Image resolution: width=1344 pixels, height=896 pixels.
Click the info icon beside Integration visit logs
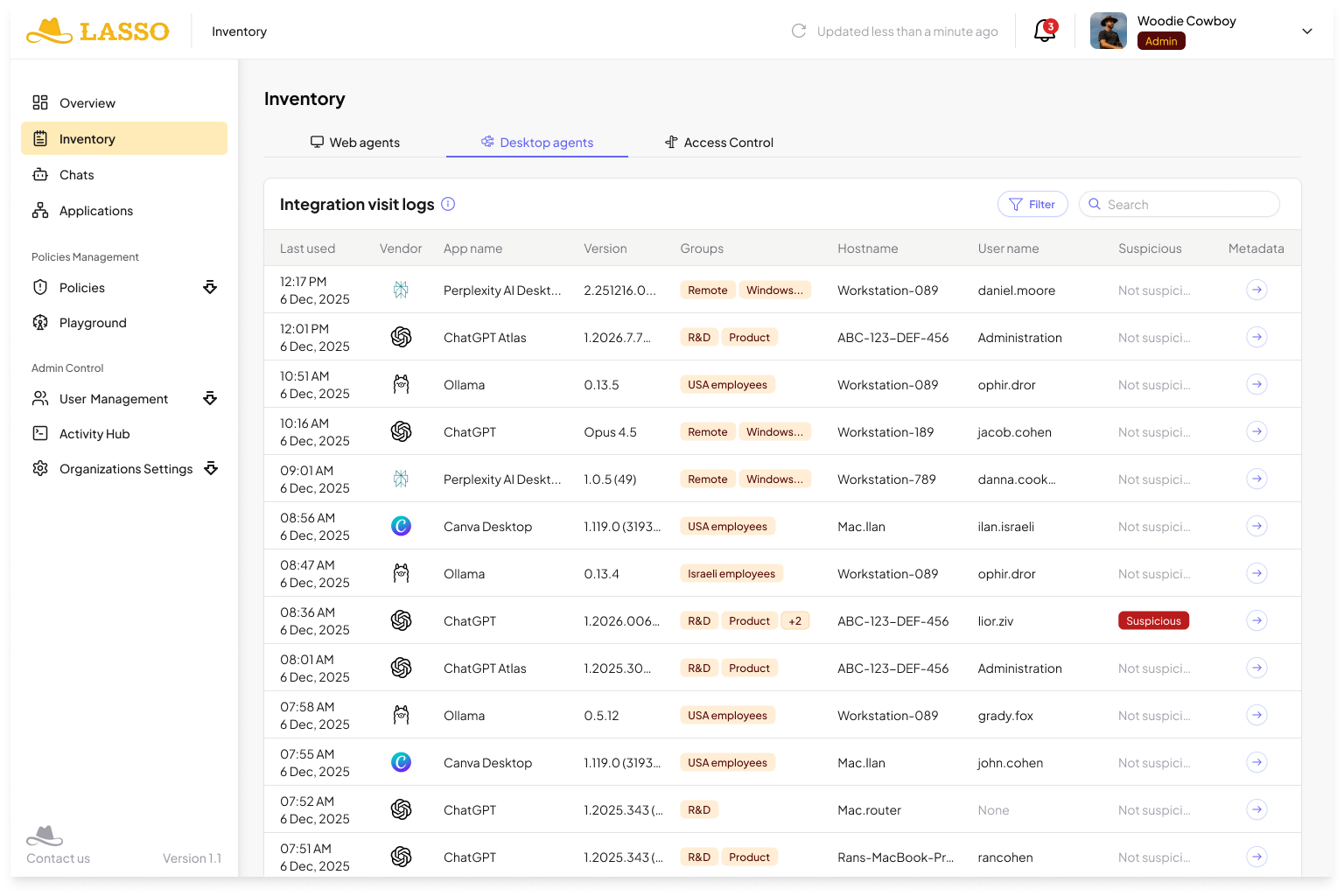pyautogui.click(x=448, y=204)
